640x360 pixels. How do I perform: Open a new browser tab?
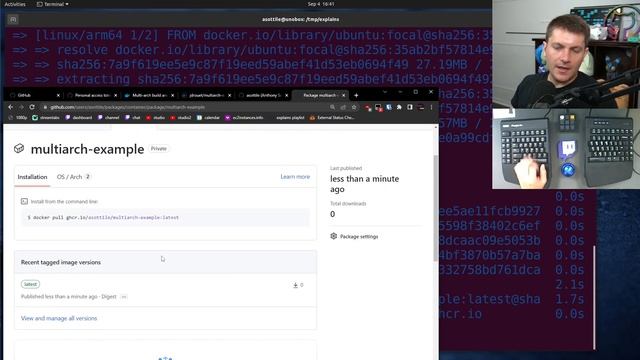coord(356,95)
